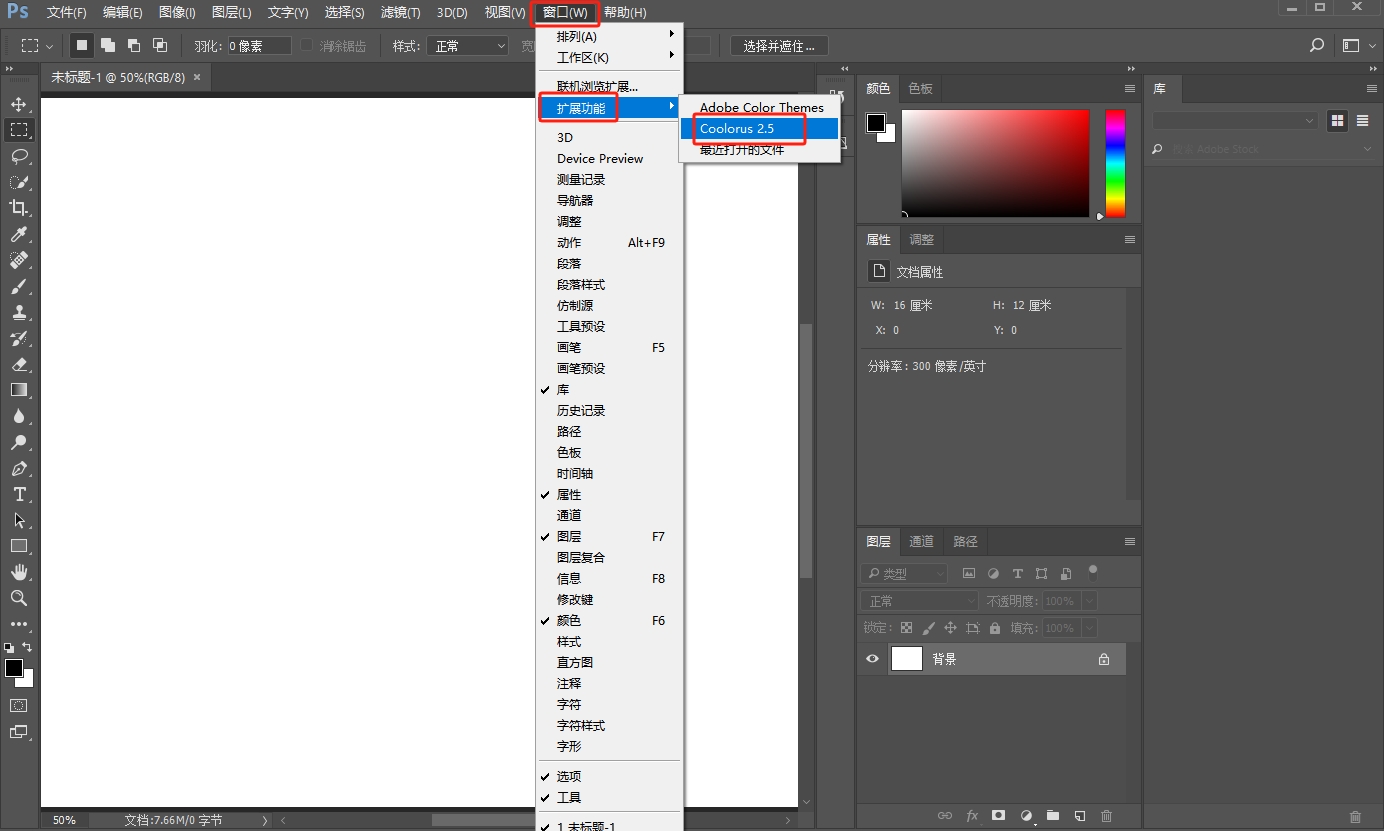
Task: Select the Type tool
Action: pos(18,494)
